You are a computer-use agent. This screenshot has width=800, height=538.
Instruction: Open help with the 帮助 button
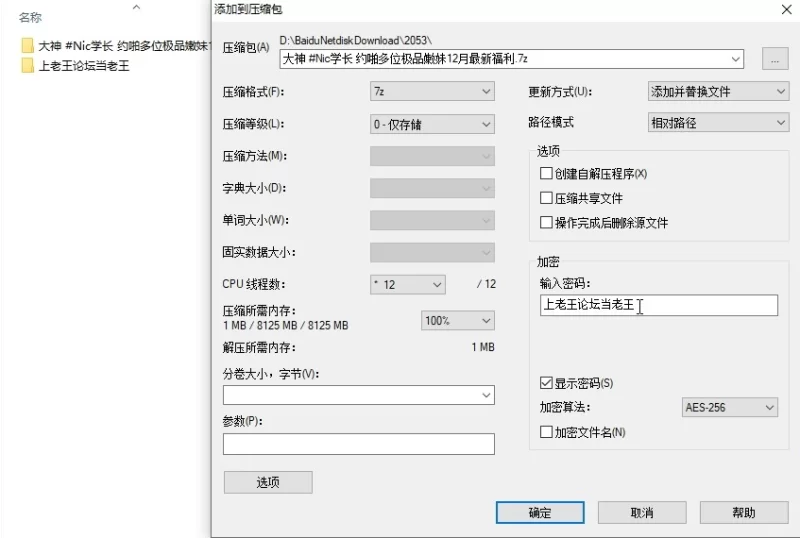(744, 512)
